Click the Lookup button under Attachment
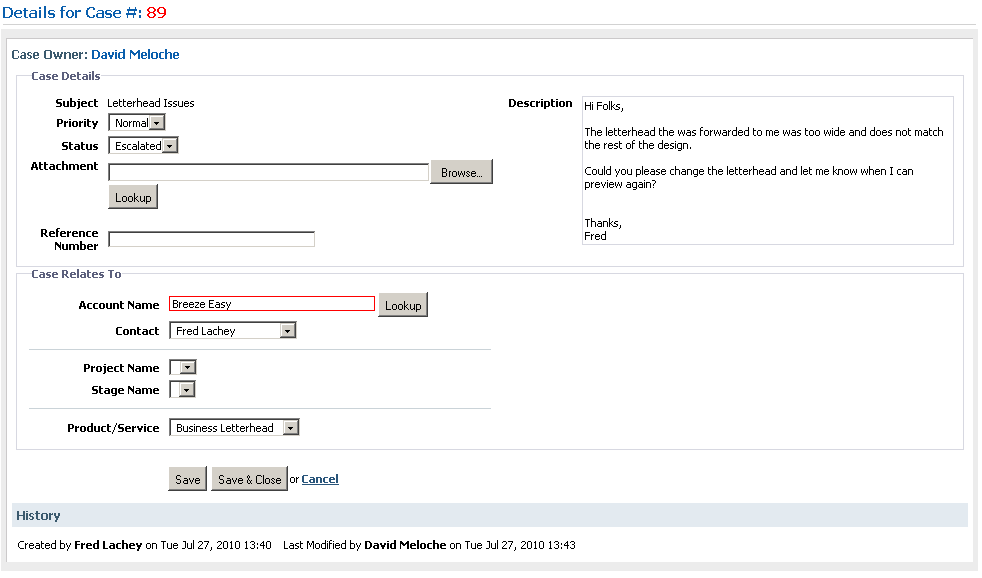The image size is (982, 578). [x=133, y=197]
